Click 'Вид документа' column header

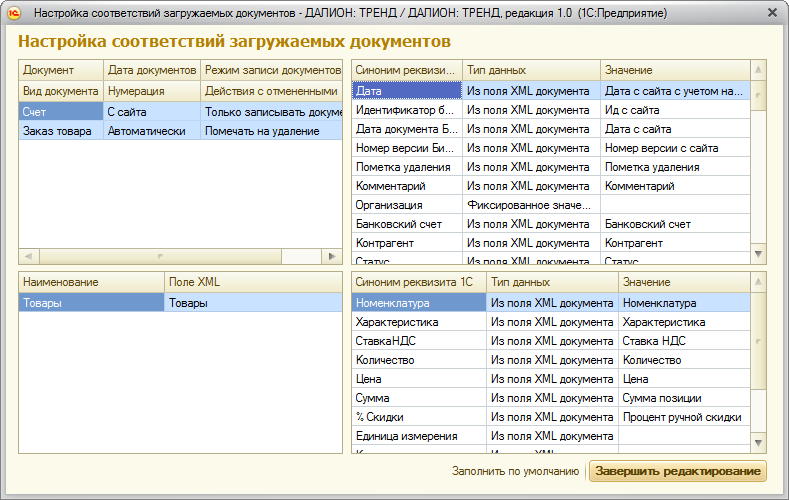(61, 91)
